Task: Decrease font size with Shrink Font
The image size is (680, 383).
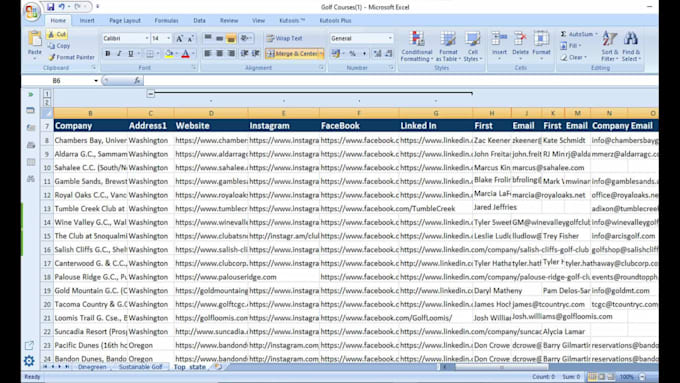Action: click(x=190, y=39)
